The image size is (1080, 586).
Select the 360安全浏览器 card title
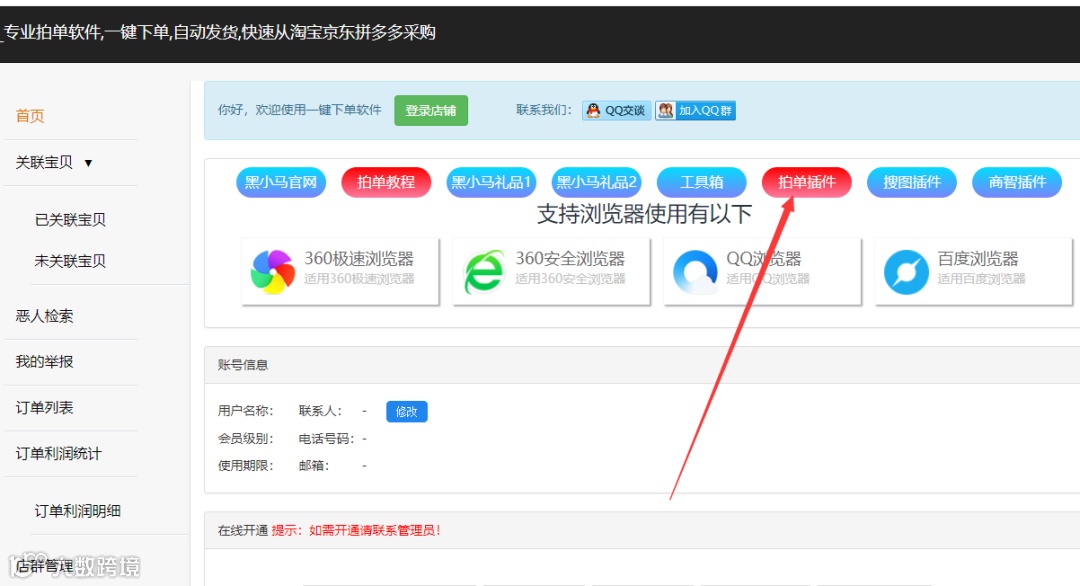coord(570,259)
